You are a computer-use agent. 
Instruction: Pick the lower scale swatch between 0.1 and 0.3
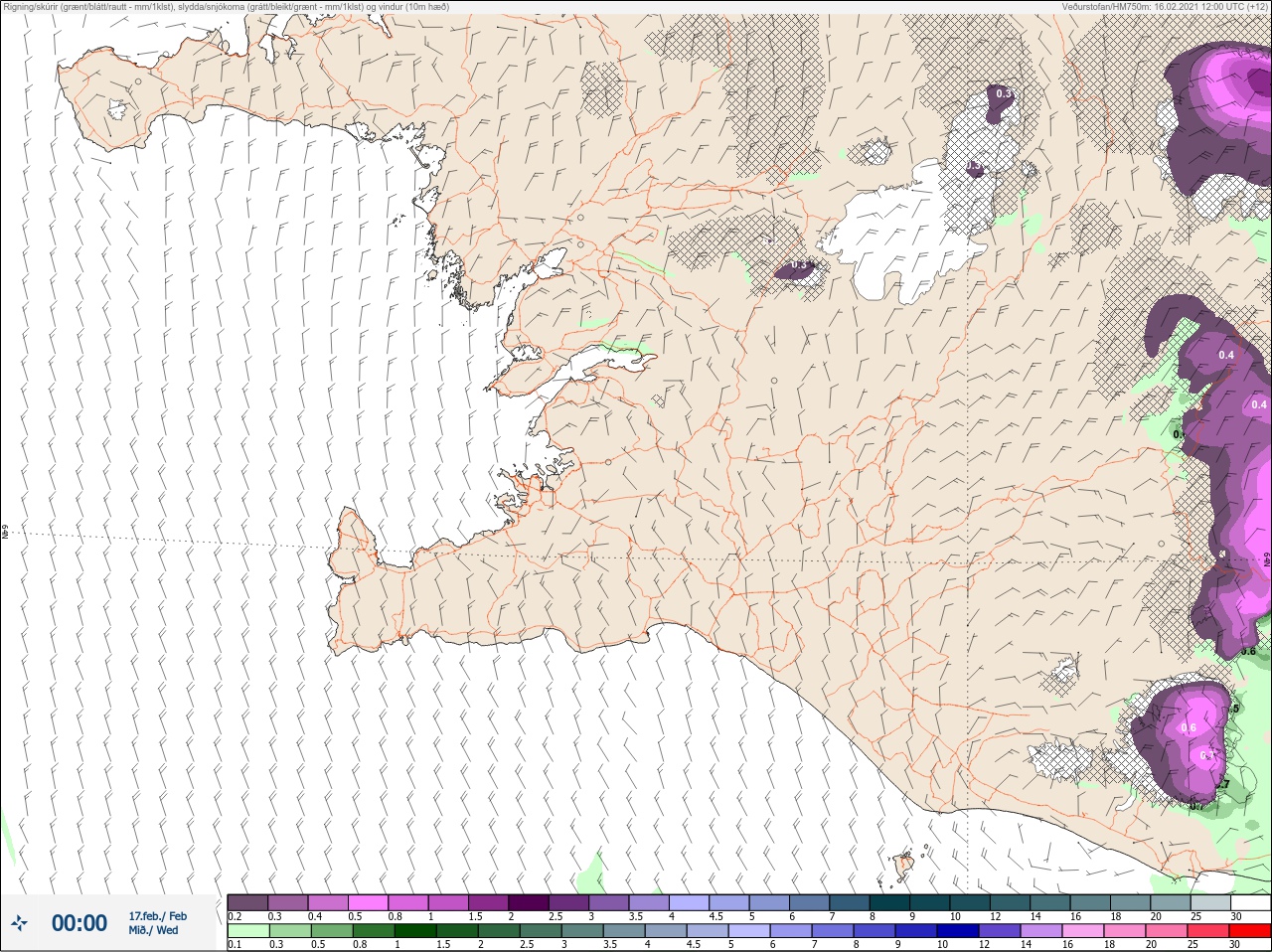click(248, 931)
